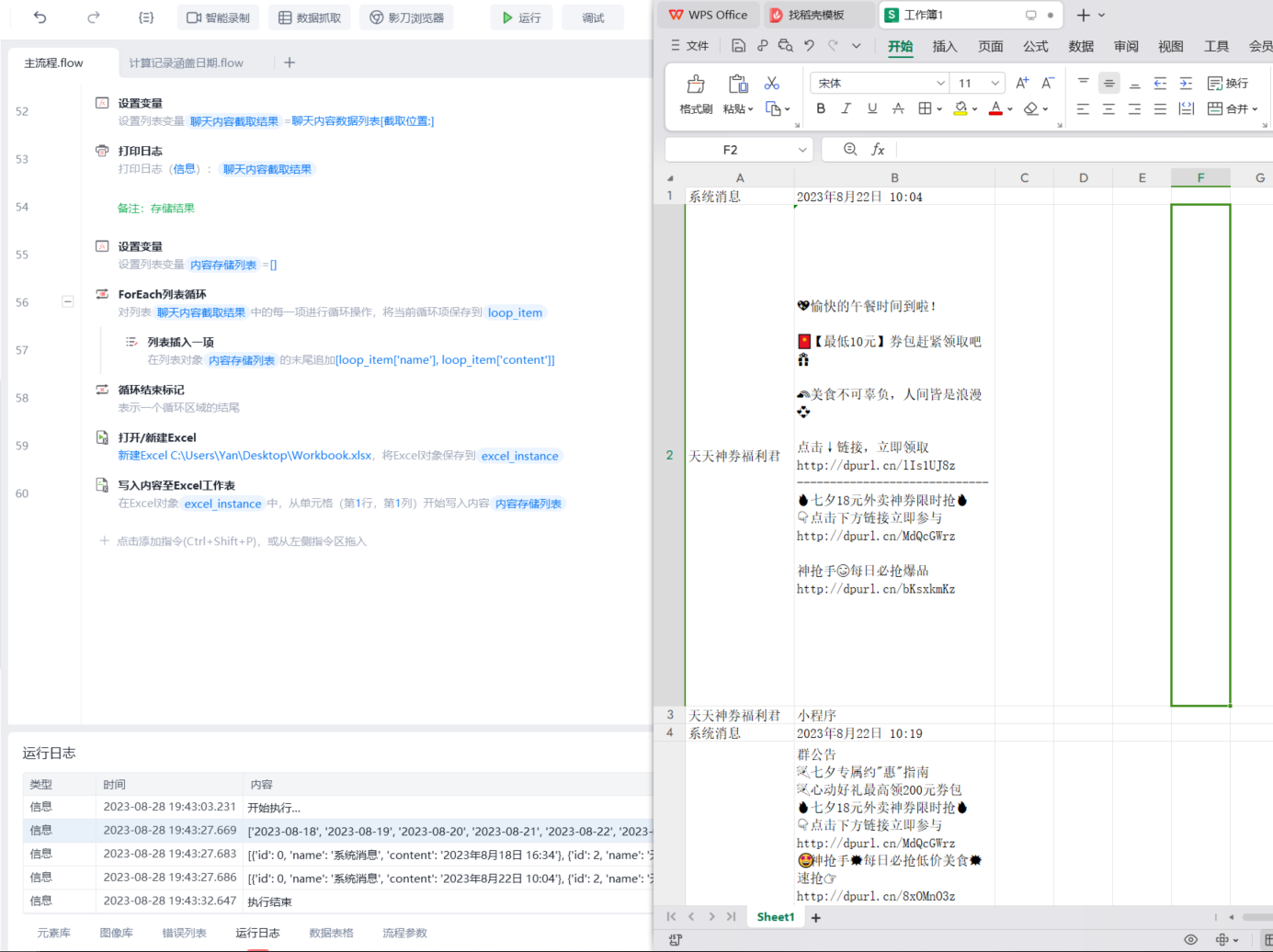The image size is (1273, 952).
Task: Click the eraser clear-format icon
Action: tap(1031, 108)
